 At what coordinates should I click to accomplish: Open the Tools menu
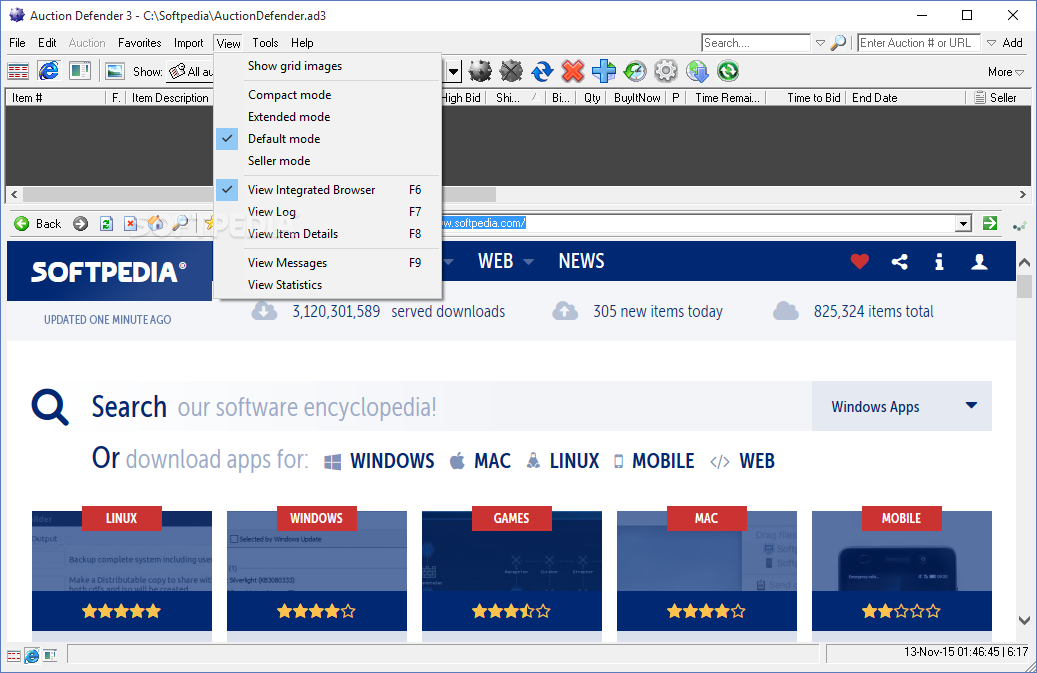(265, 43)
